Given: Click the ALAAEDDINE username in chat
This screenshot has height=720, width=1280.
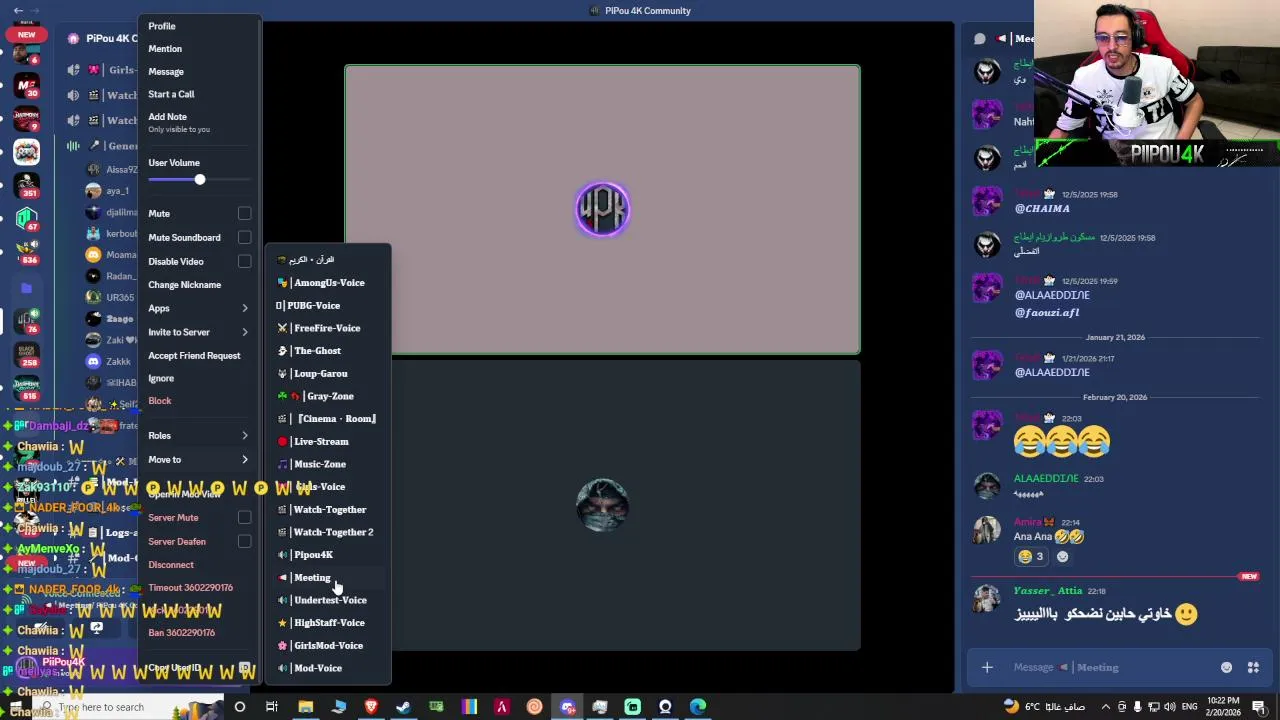Looking at the screenshot, I should click(1046, 479).
